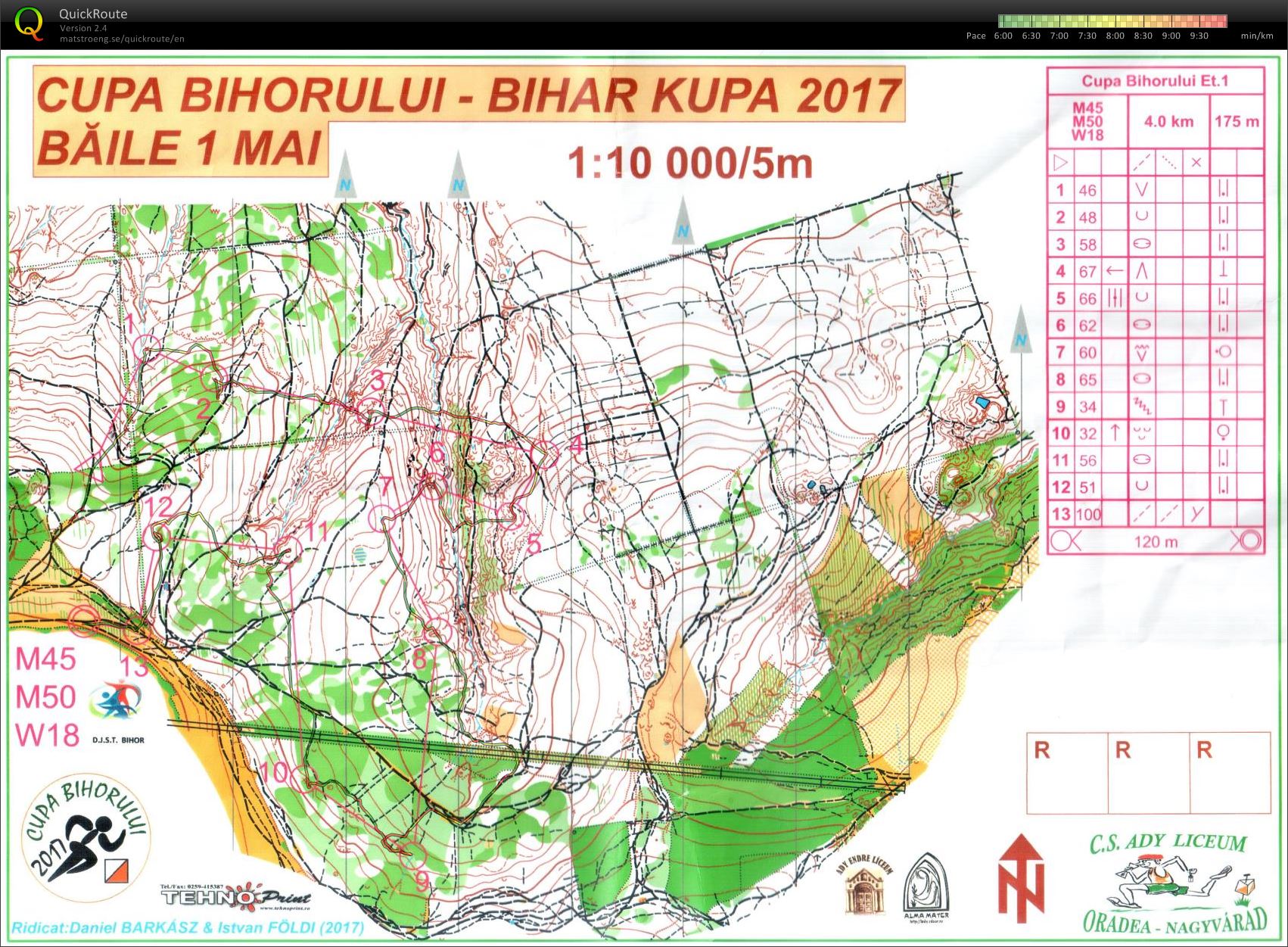Click control circle 11 on the map

pos(288,549)
